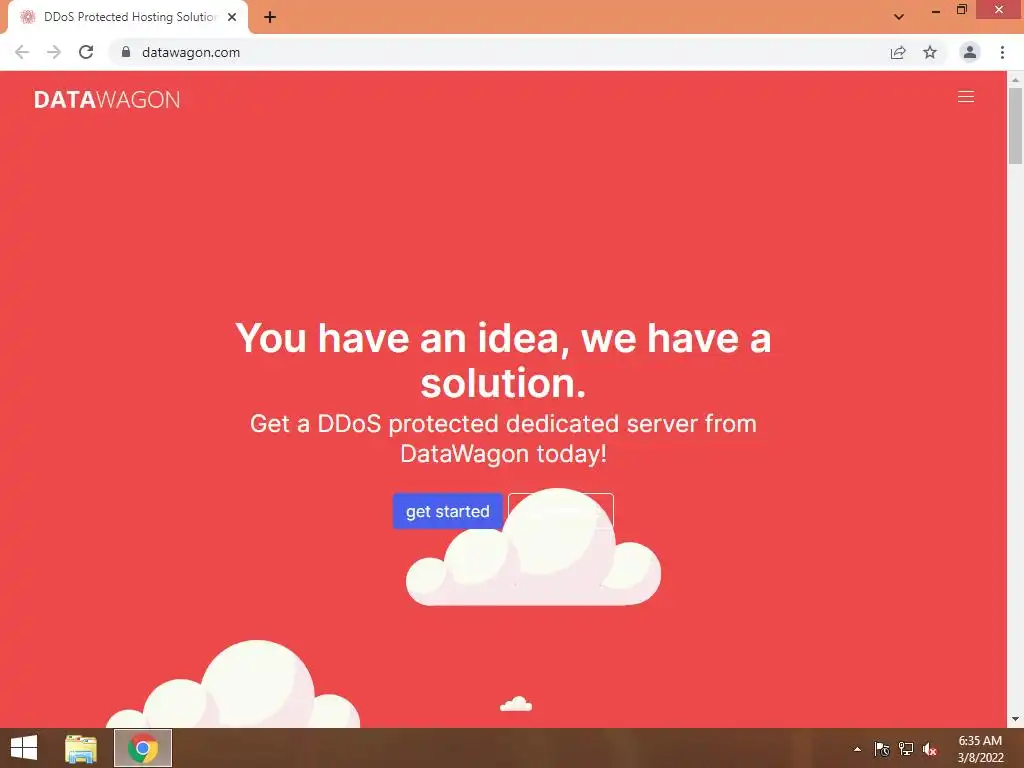Screen dimensions: 1024x768
Task: Open Chrome's three-dot menu
Action: [x=1002, y=52]
